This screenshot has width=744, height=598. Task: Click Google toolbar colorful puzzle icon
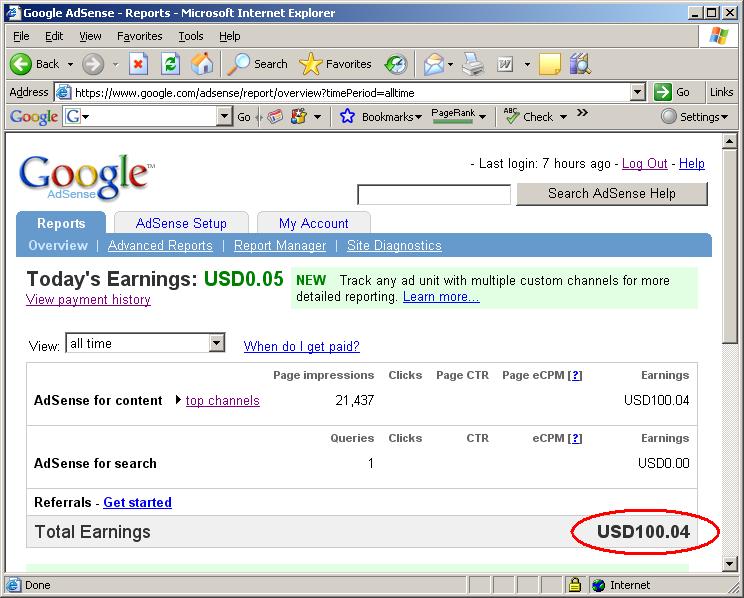coord(298,117)
